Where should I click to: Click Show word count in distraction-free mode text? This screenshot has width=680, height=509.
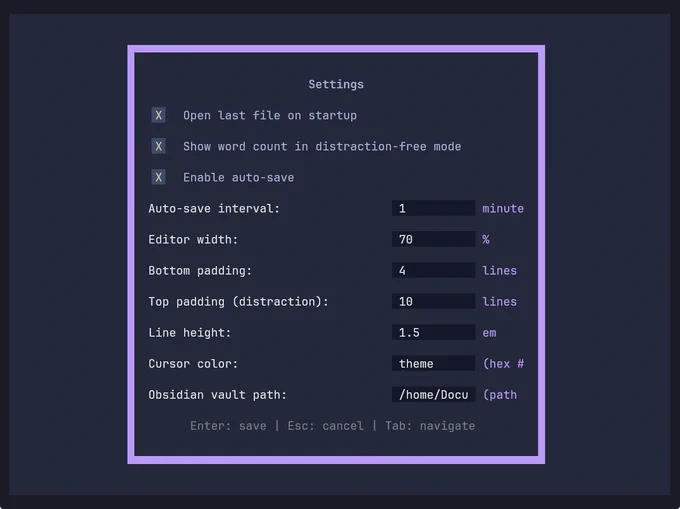point(322,147)
